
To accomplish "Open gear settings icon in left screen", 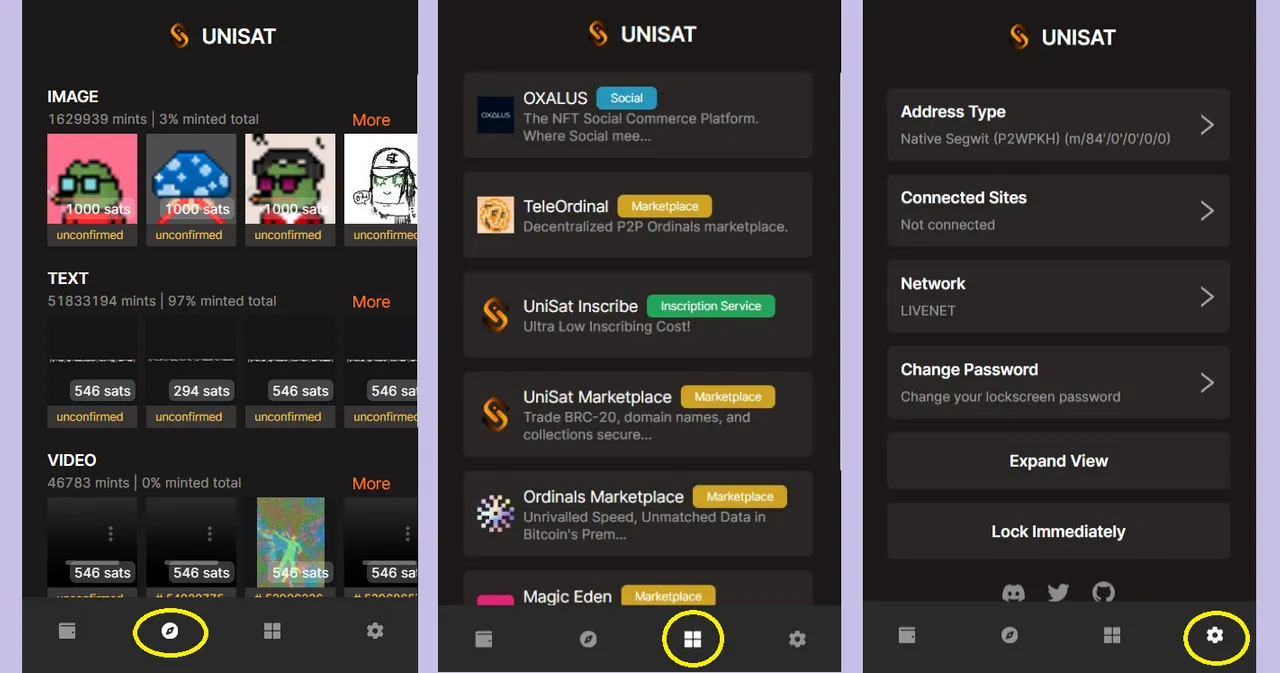I will pyautogui.click(x=375, y=631).
